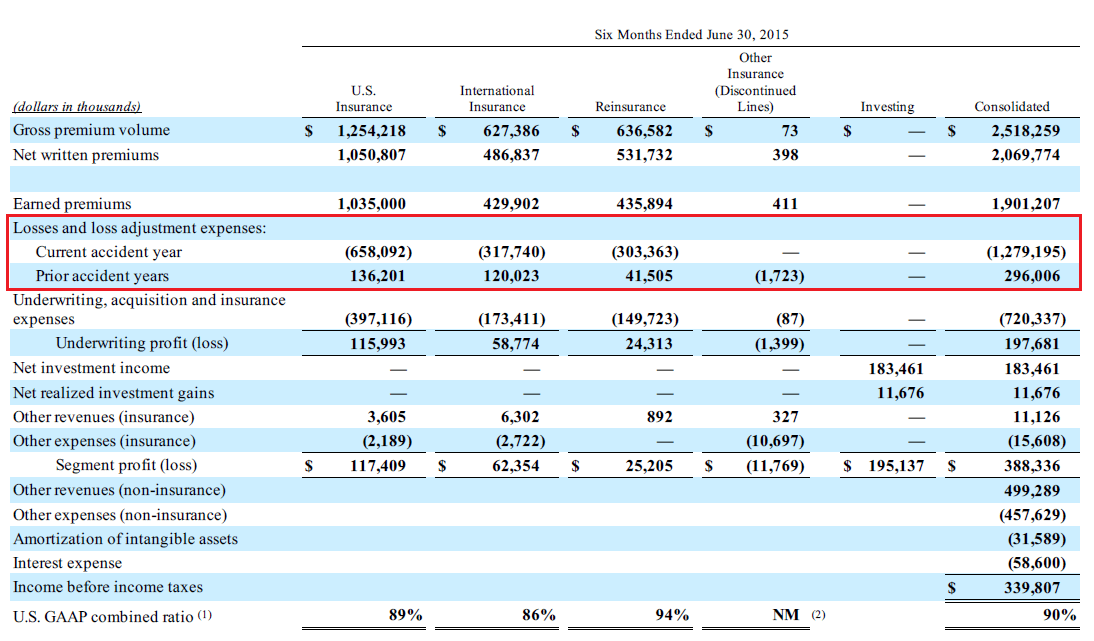Click the value 531,732
1094x641 pixels.
coord(644,156)
